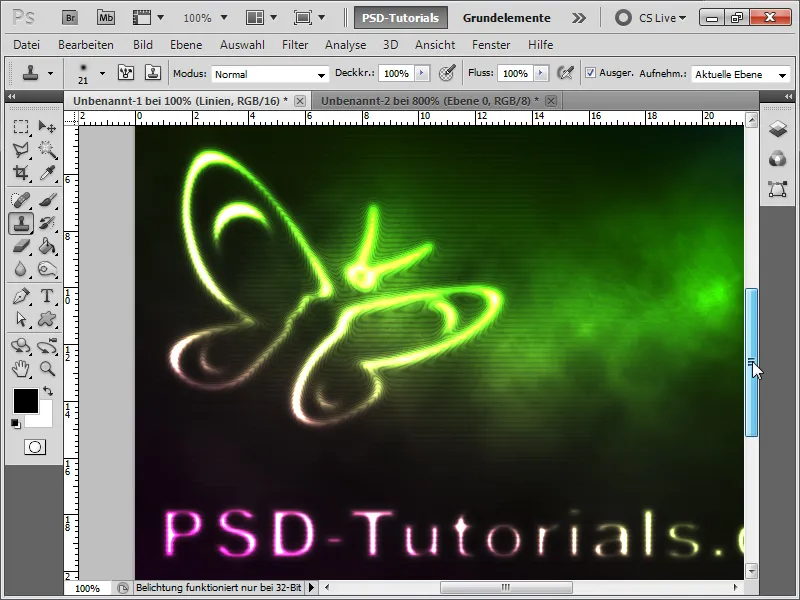Open the CS Live menu
800x600 pixels.
point(651,18)
